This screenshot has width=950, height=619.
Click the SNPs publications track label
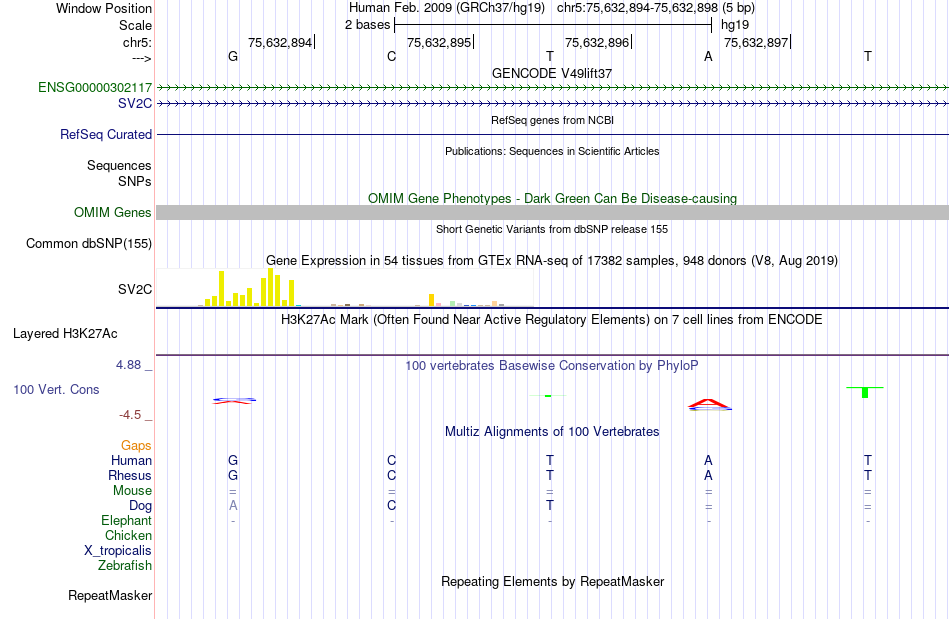coord(135,181)
